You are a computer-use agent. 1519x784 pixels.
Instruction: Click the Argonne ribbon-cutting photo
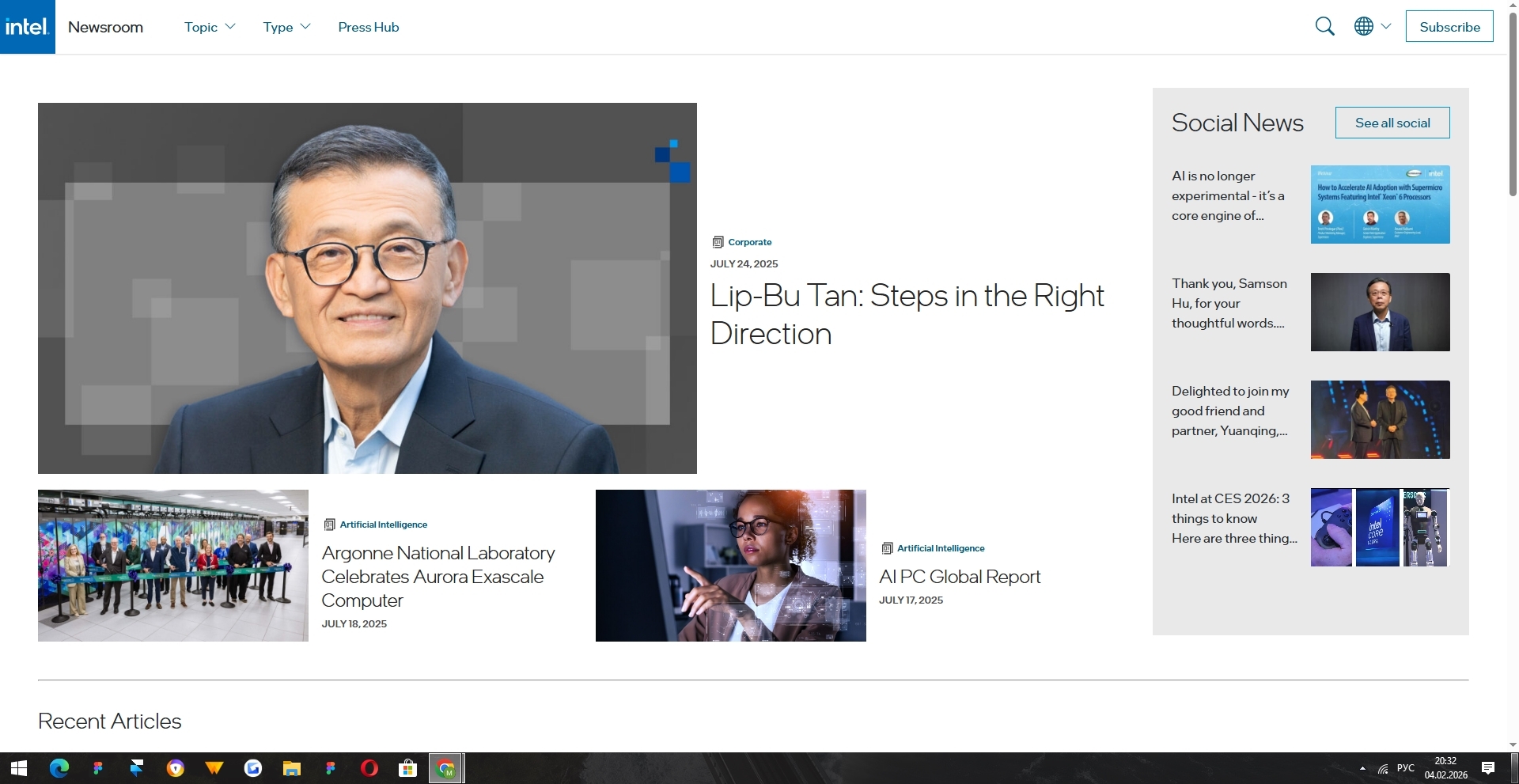tap(173, 566)
